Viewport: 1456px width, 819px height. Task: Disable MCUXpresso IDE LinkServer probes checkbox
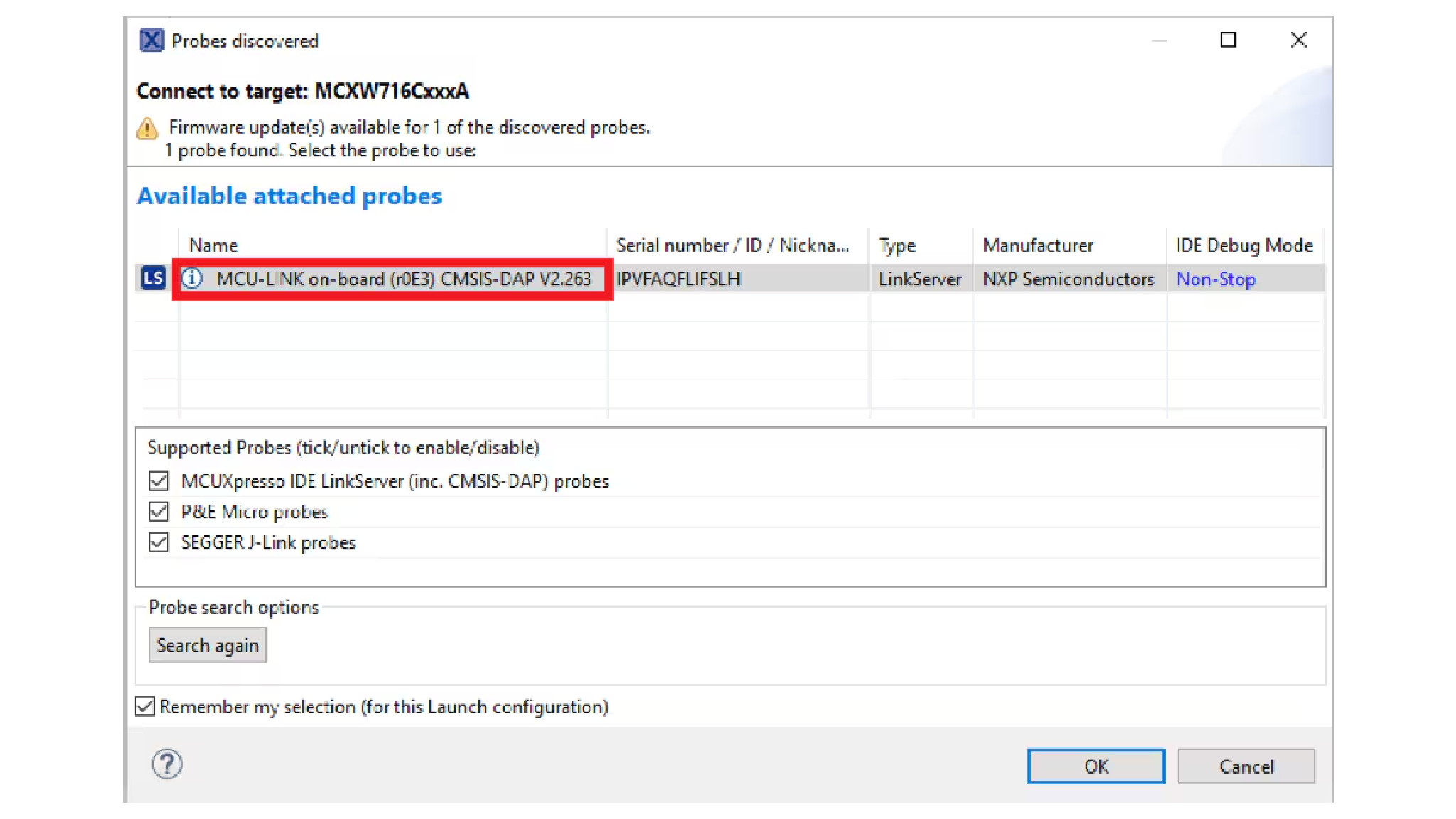click(x=159, y=481)
